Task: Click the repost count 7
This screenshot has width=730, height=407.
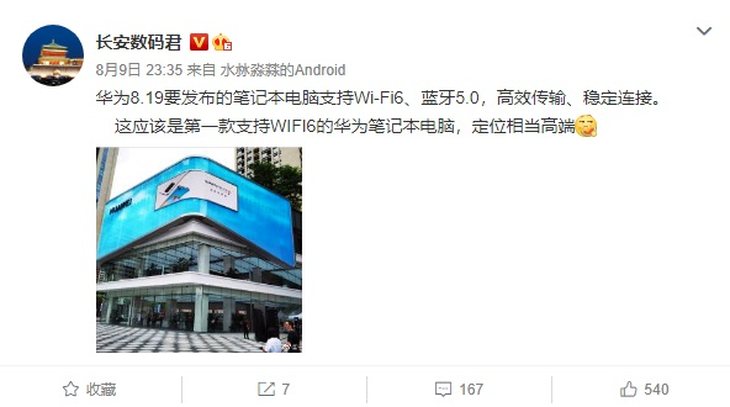Action: (286, 389)
